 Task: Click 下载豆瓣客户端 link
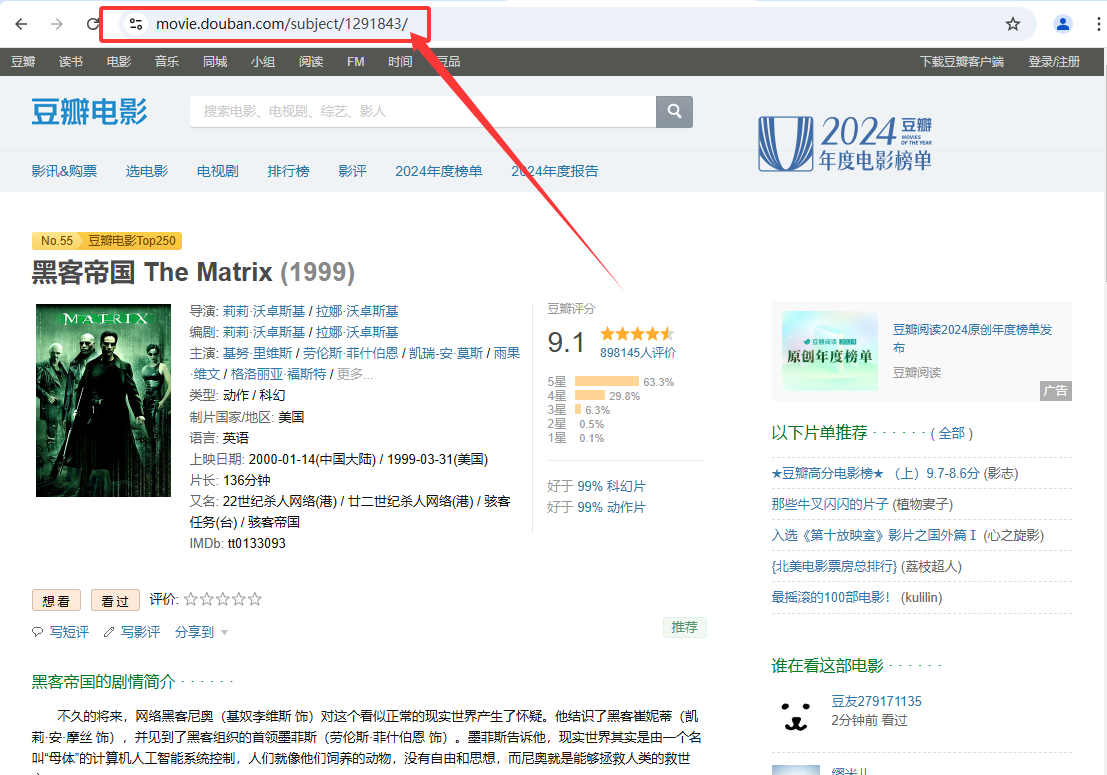click(x=962, y=62)
